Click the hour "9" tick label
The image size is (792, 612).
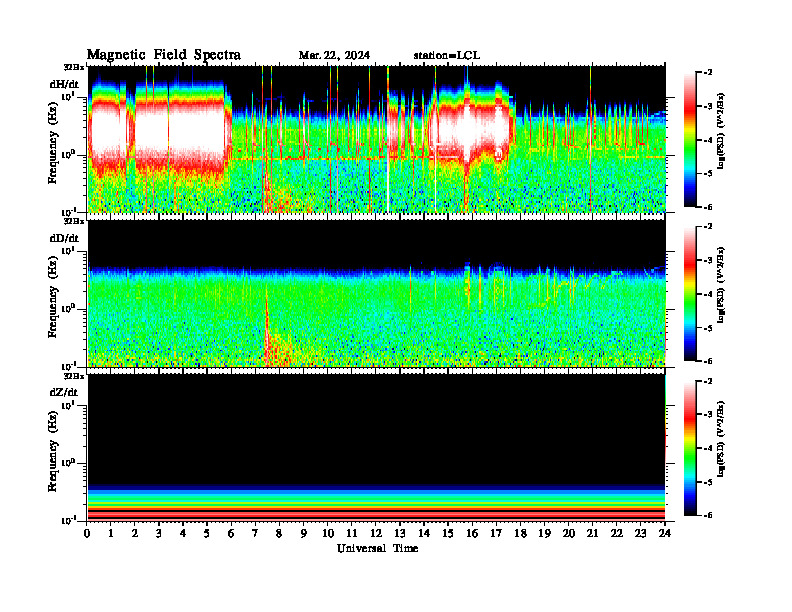(x=304, y=533)
